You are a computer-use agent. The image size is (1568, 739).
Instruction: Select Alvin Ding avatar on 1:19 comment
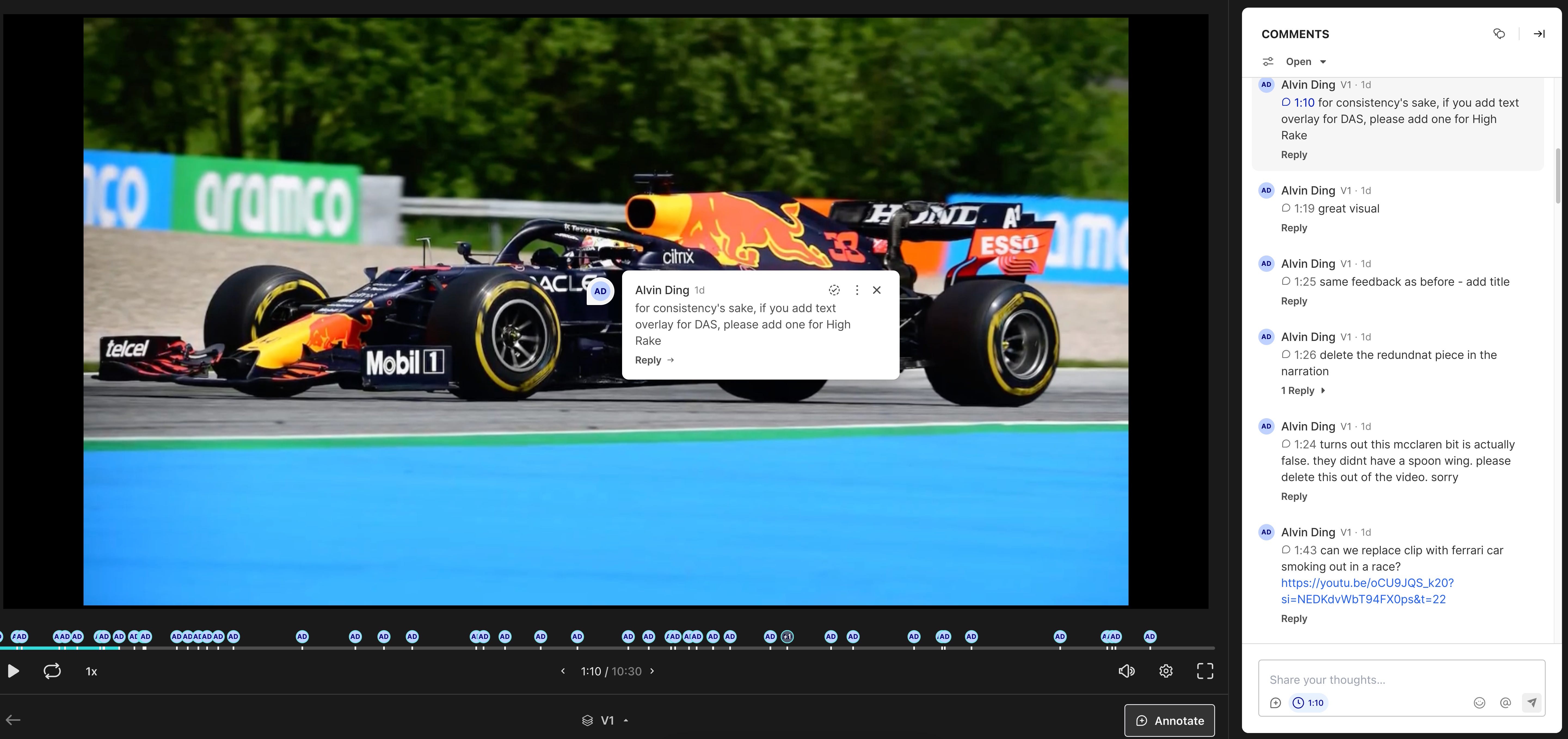(1266, 190)
